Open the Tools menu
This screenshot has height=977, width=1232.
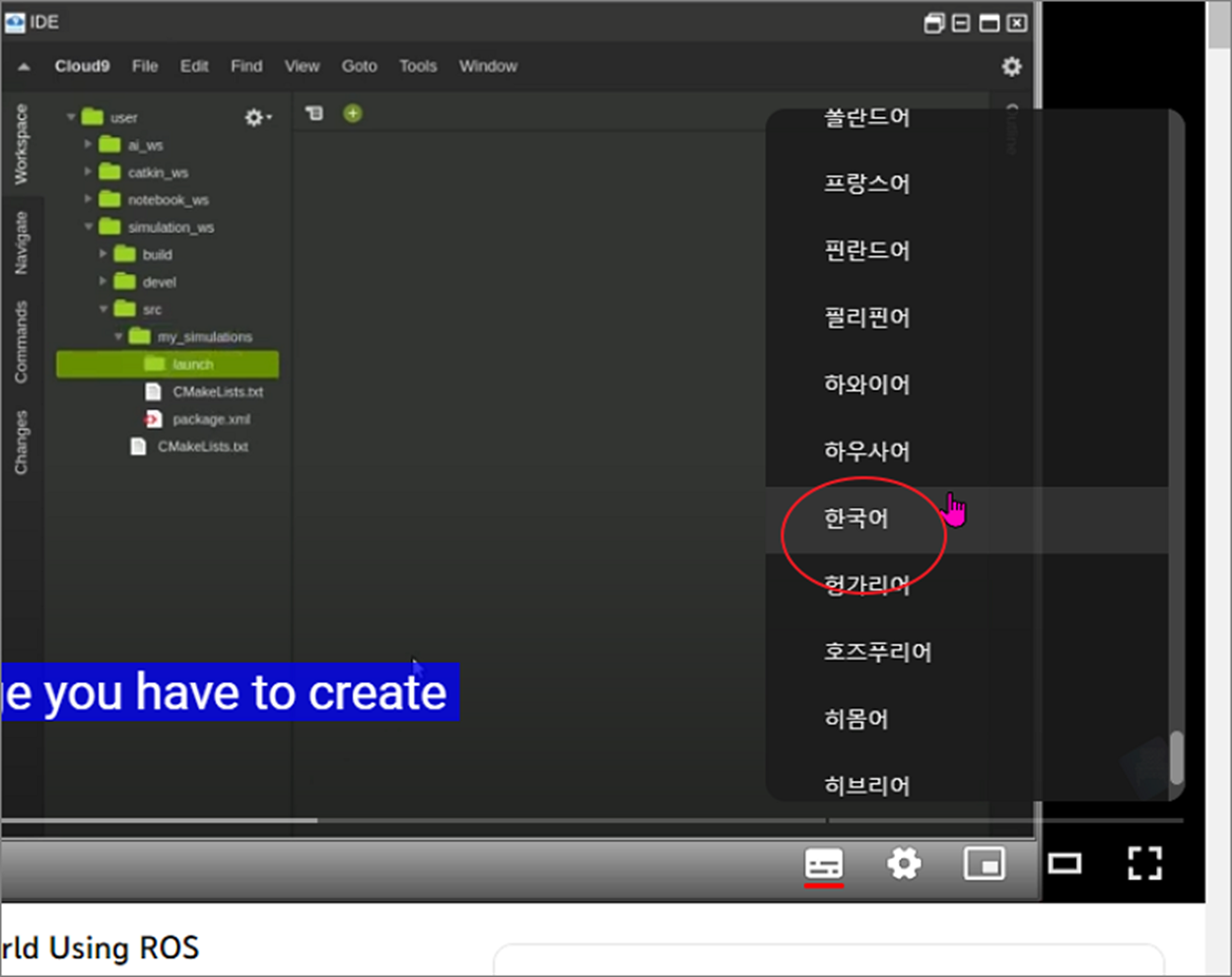tap(418, 66)
